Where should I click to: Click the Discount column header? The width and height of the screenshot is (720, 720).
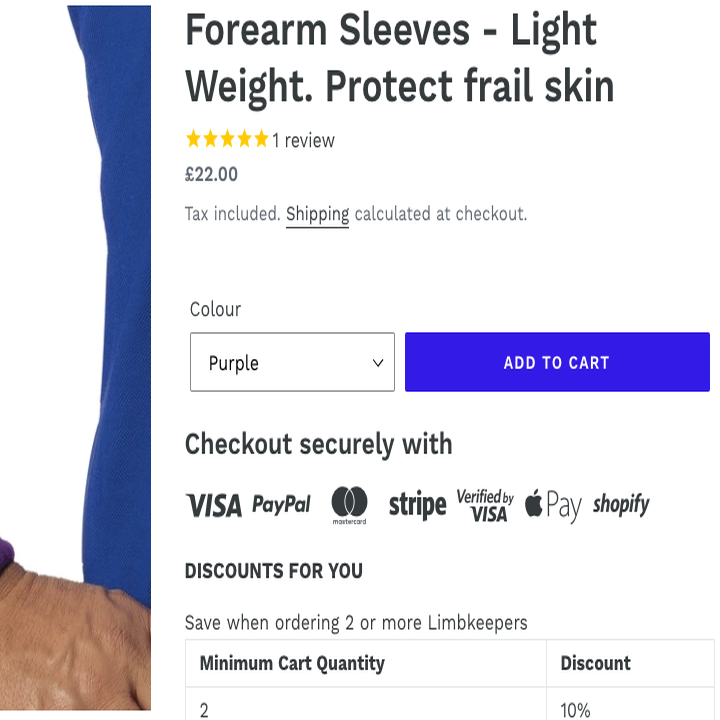coord(596,663)
